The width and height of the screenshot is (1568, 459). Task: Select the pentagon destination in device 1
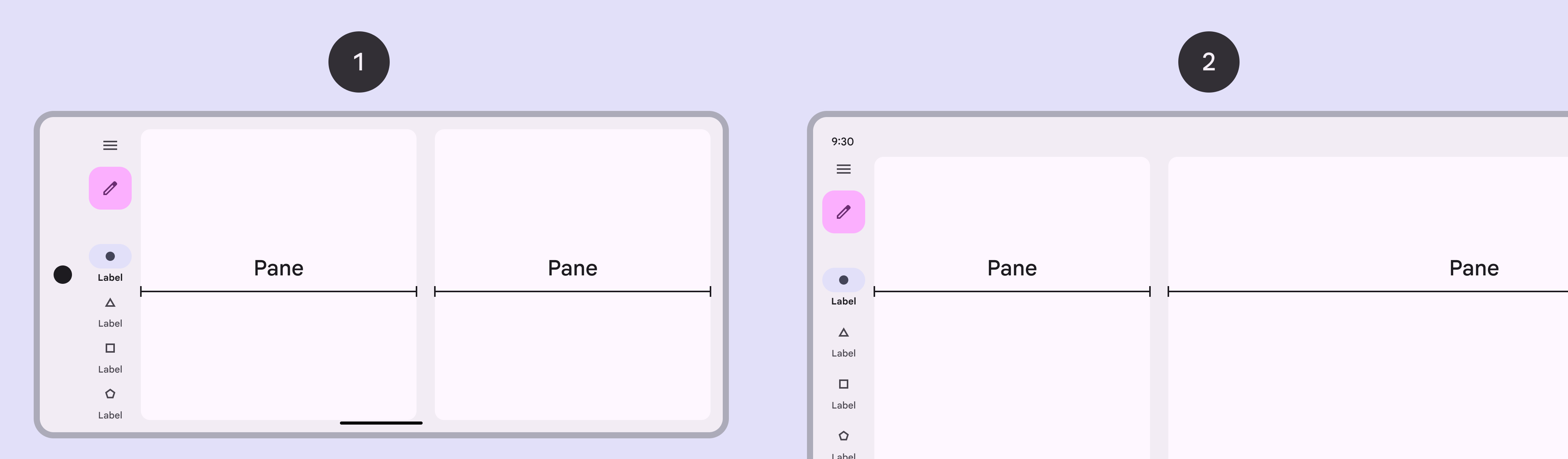(110, 395)
